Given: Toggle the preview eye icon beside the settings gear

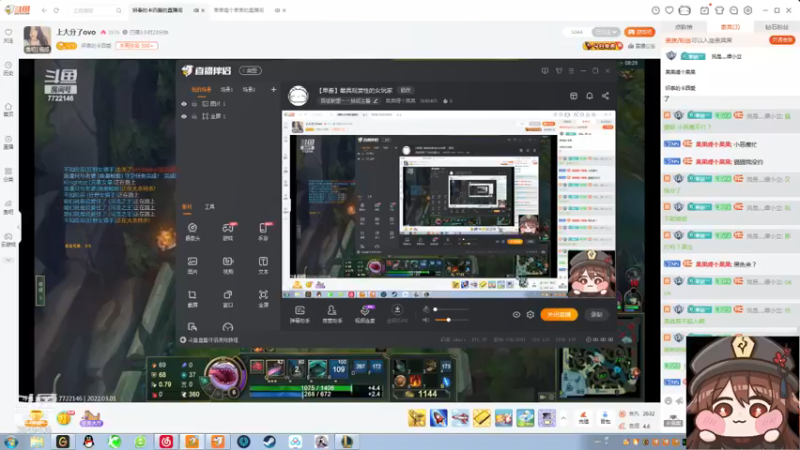Looking at the screenshot, I should point(516,315).
